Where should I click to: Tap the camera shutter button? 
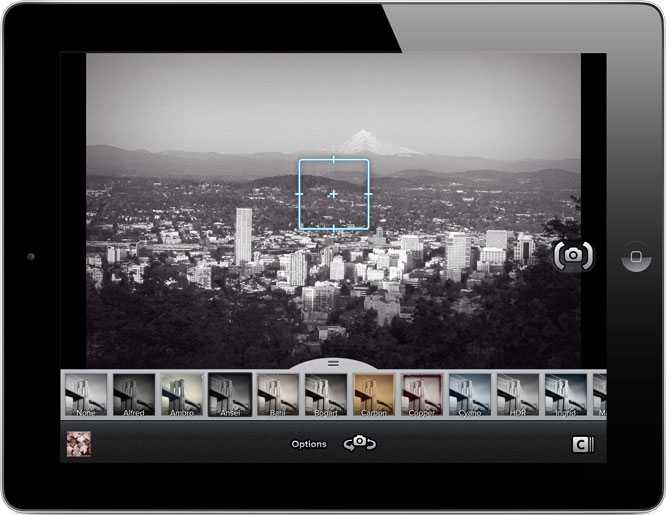[x=574, y=256]
